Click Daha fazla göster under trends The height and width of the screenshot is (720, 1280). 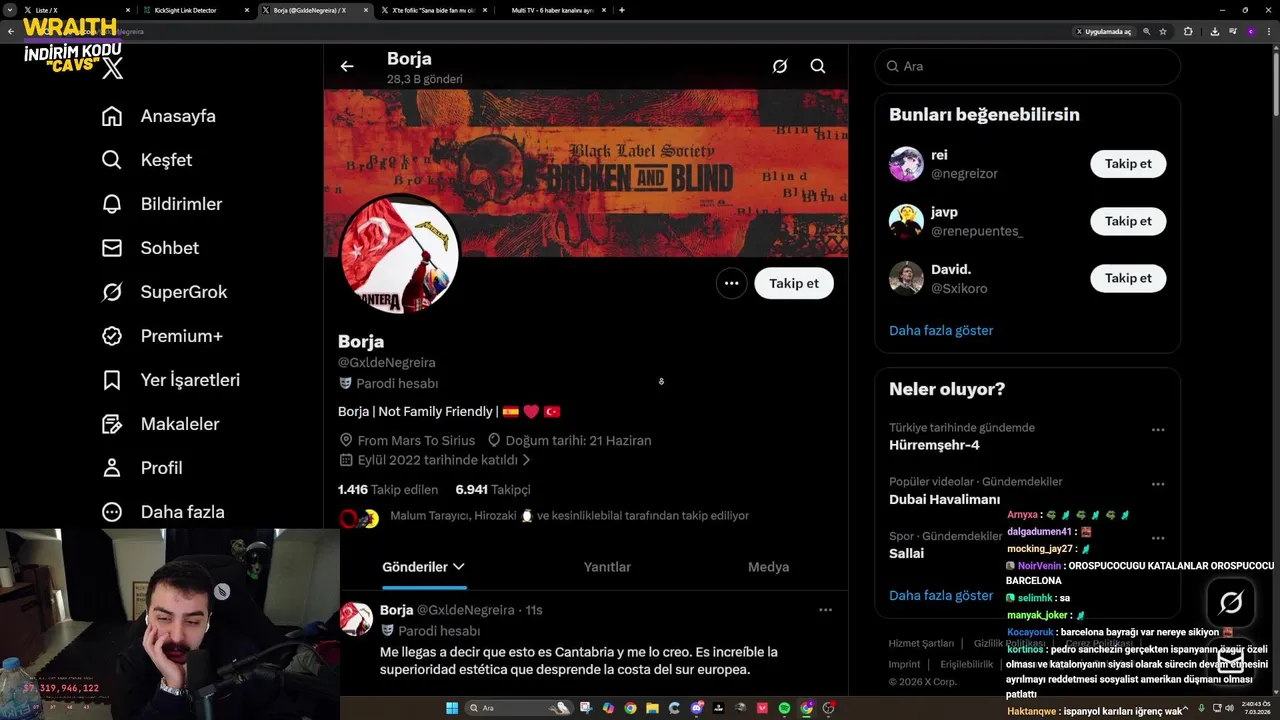pos(941,595)
